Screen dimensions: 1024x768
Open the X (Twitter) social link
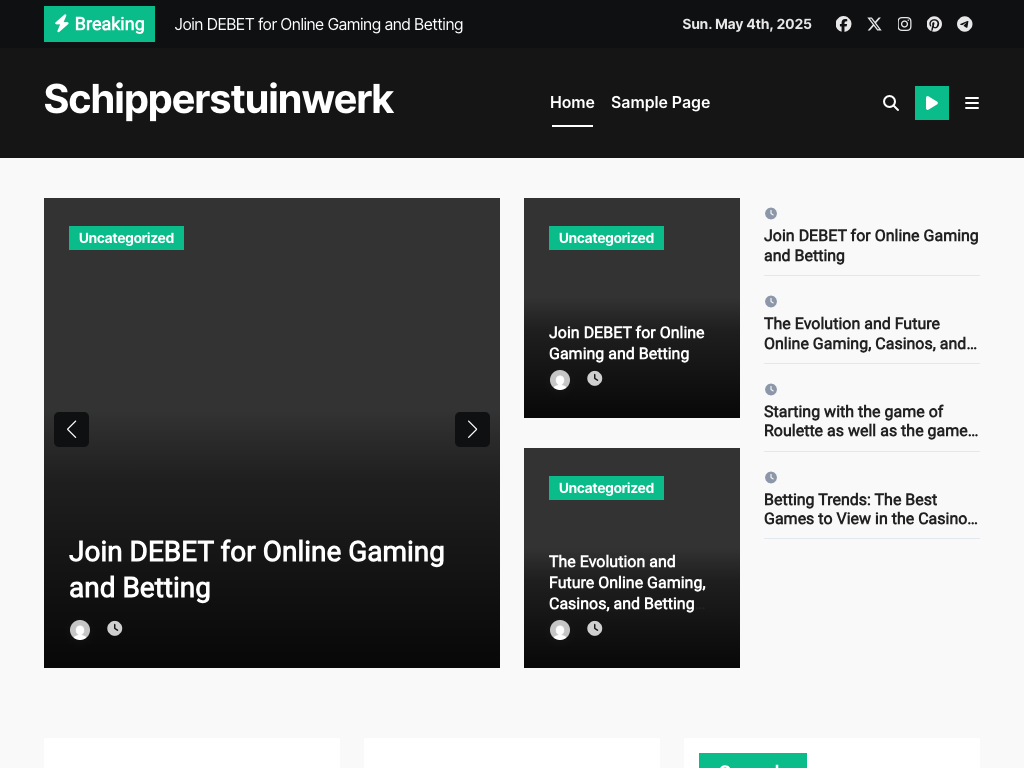tap(874, 24)
